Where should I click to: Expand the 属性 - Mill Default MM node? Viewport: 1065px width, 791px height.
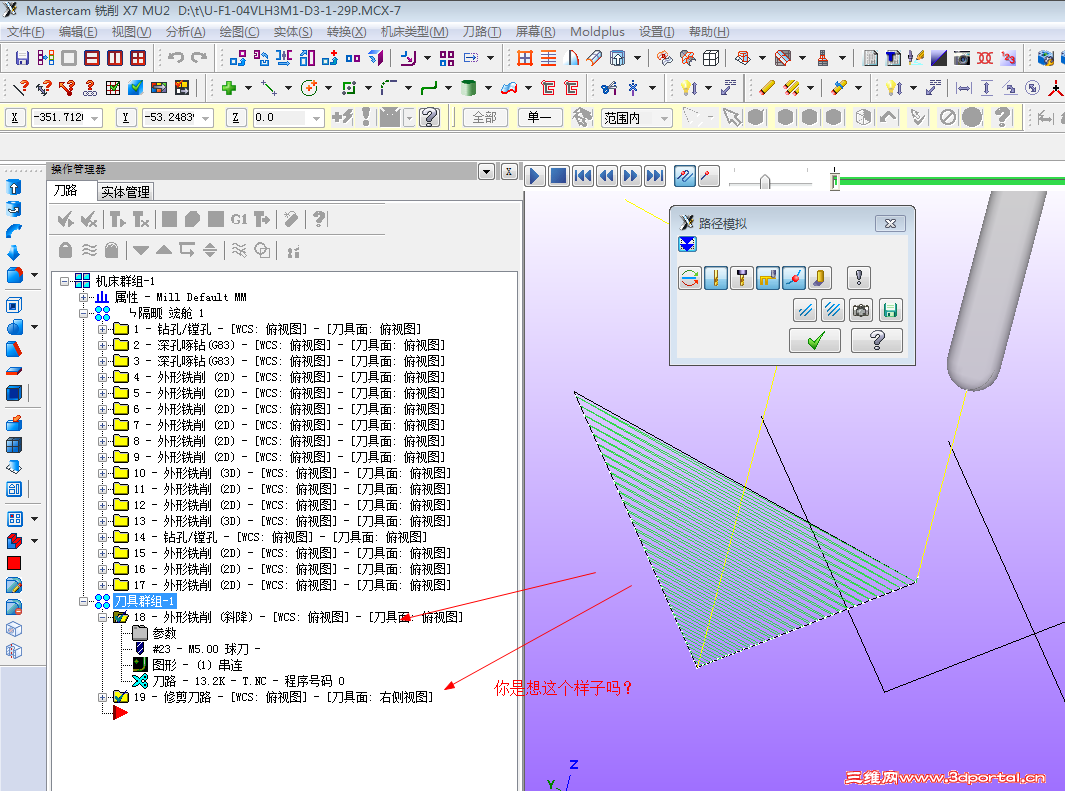83,297
